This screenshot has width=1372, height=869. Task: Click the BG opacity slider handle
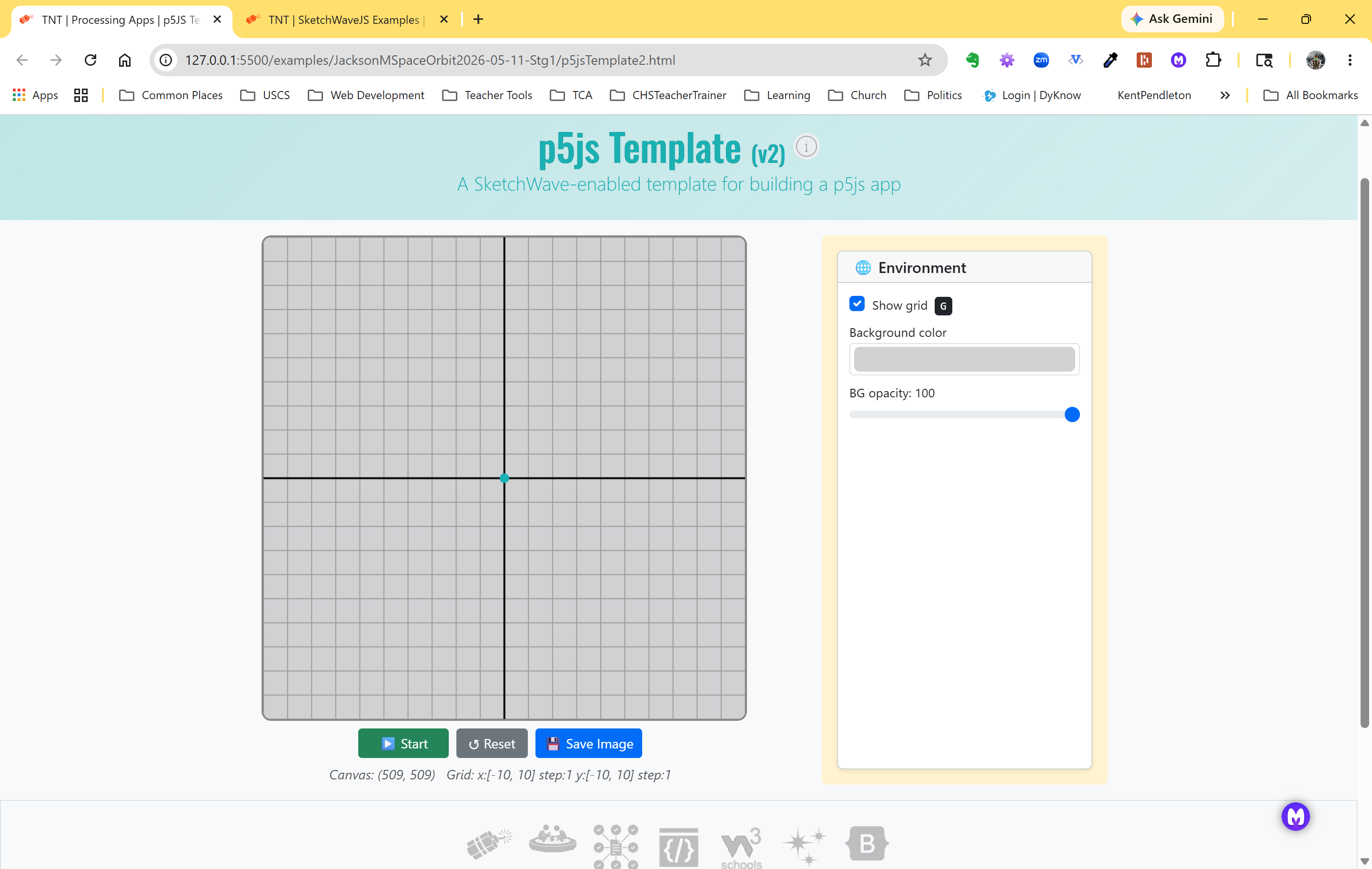coord(1072,414)
